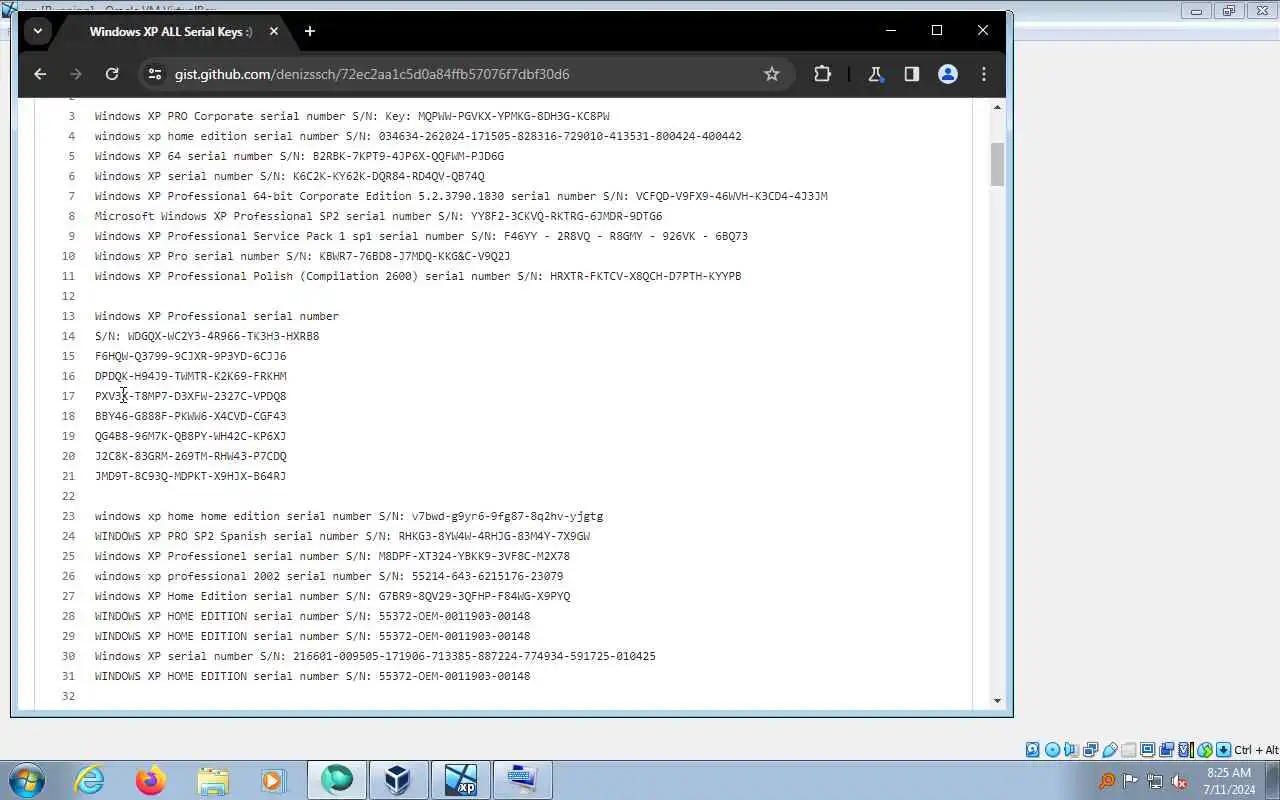Click VirtualBox audio indicator
1280x800 pixels.
tap(1071, 750)
